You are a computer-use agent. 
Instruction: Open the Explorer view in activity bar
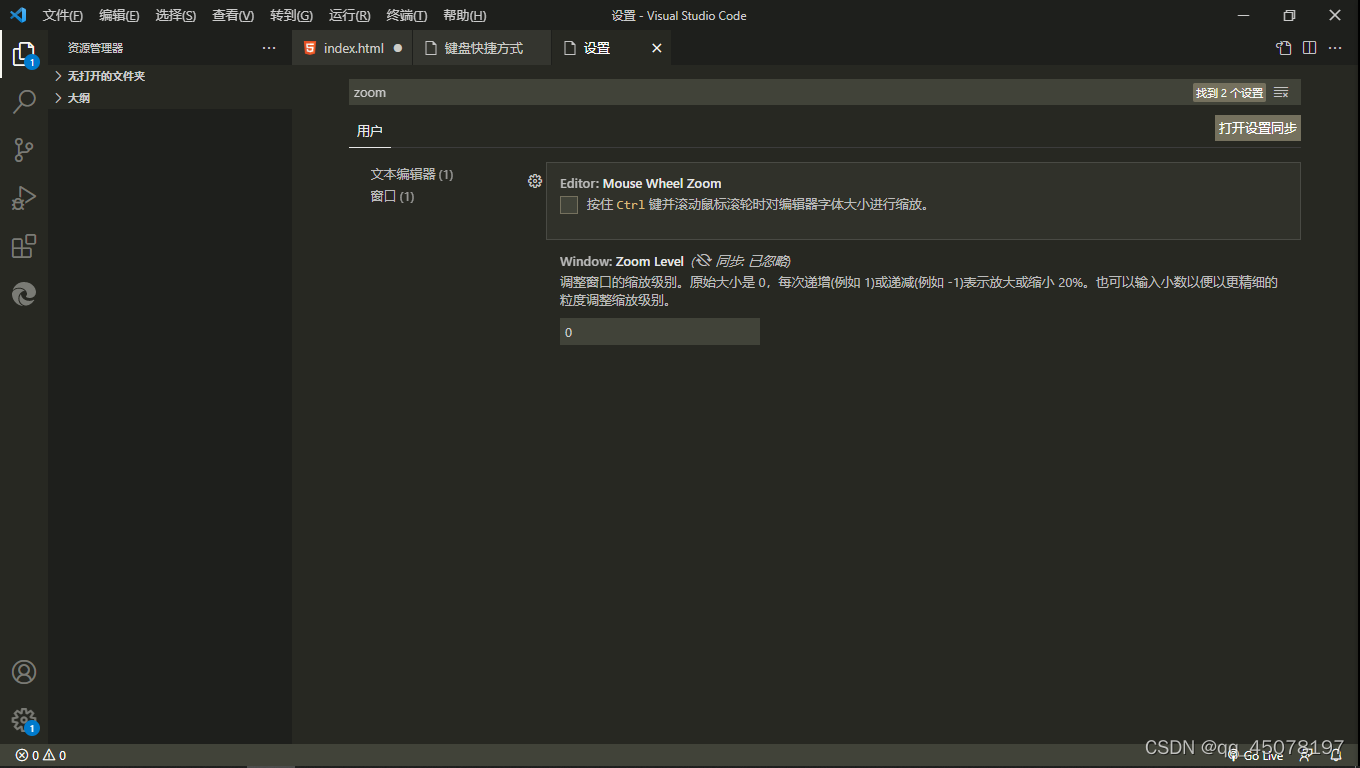pos(24,53)
